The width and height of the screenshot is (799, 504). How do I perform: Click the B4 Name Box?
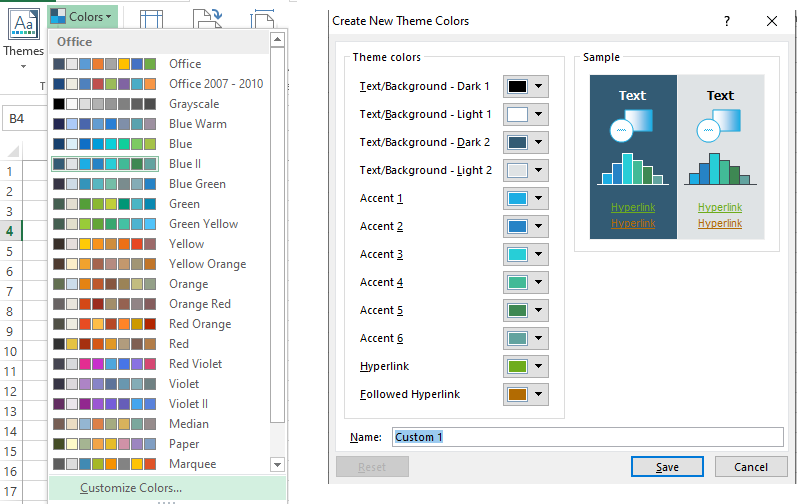22,119
